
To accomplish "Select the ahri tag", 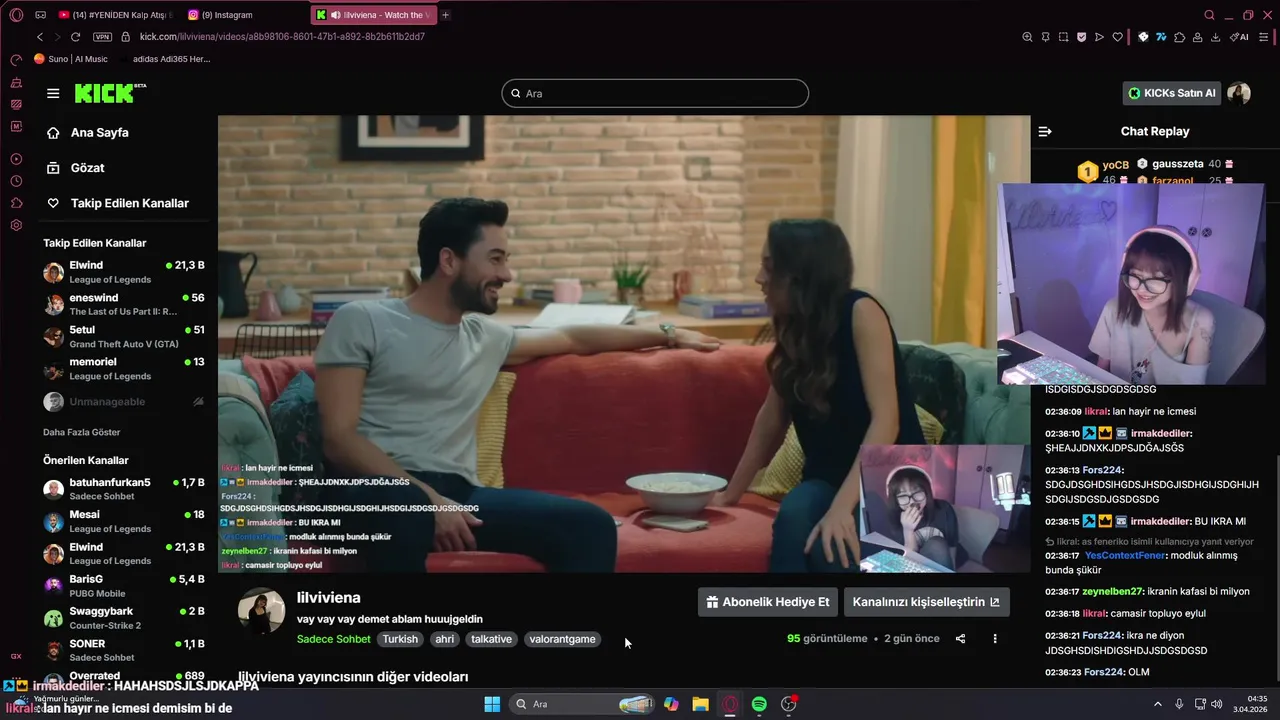I will (444, 639).
